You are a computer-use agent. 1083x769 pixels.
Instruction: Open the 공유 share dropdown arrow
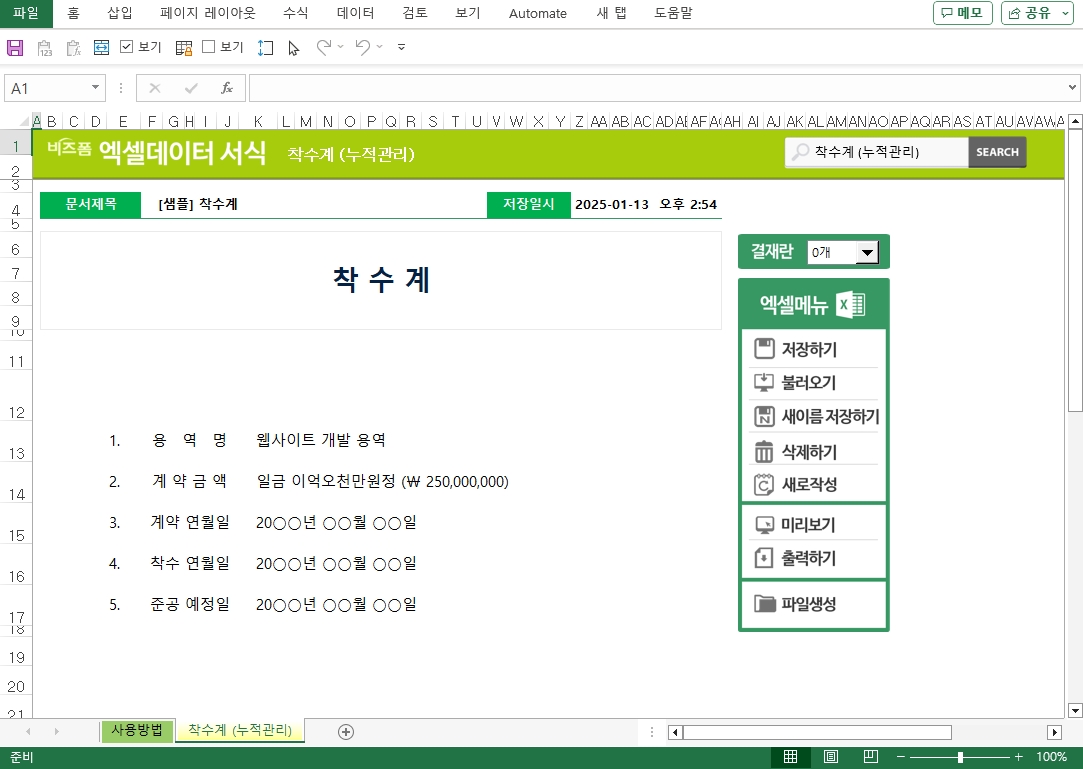[1065, 13]
